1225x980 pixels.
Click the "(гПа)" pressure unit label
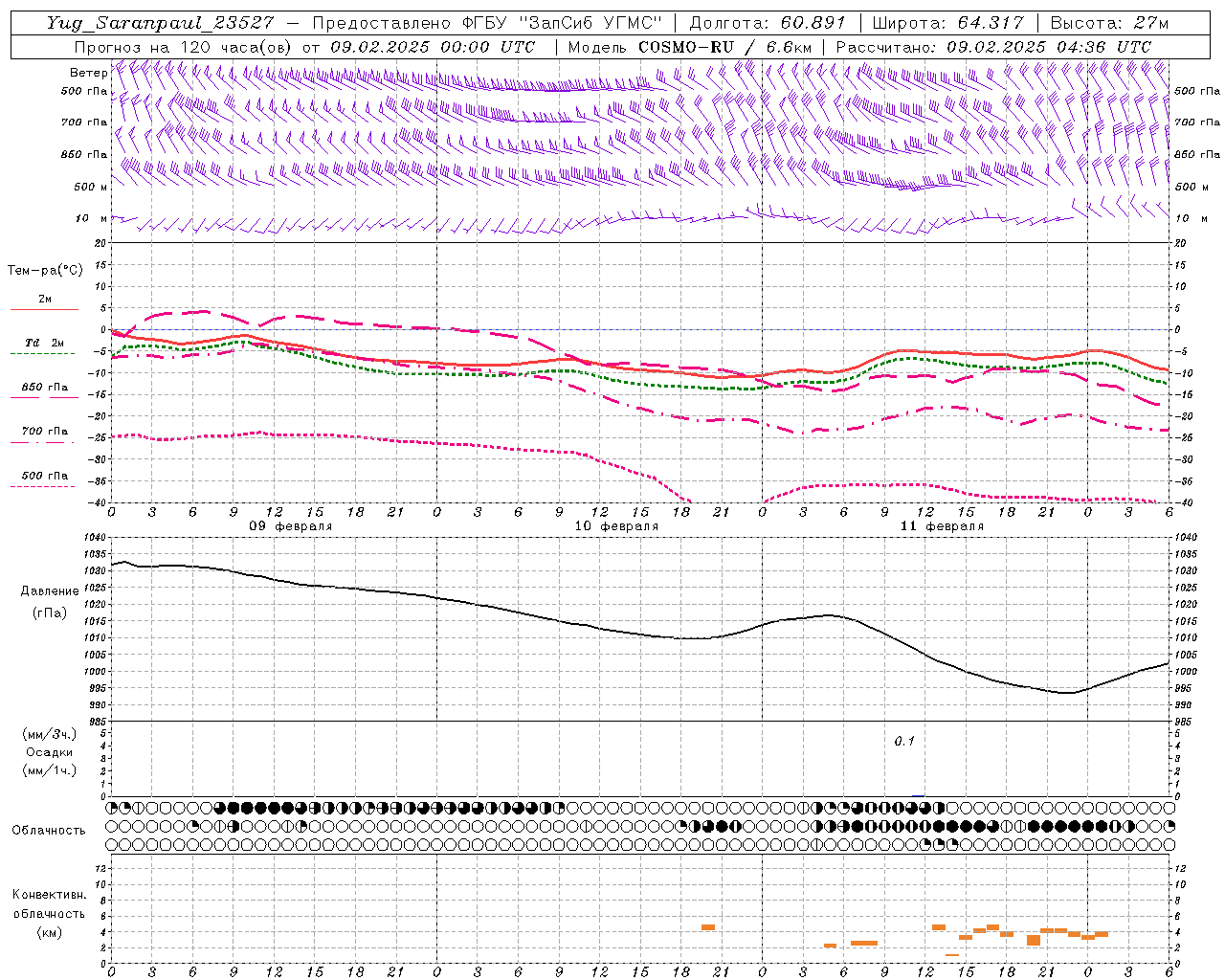click(x=50, y=612)
